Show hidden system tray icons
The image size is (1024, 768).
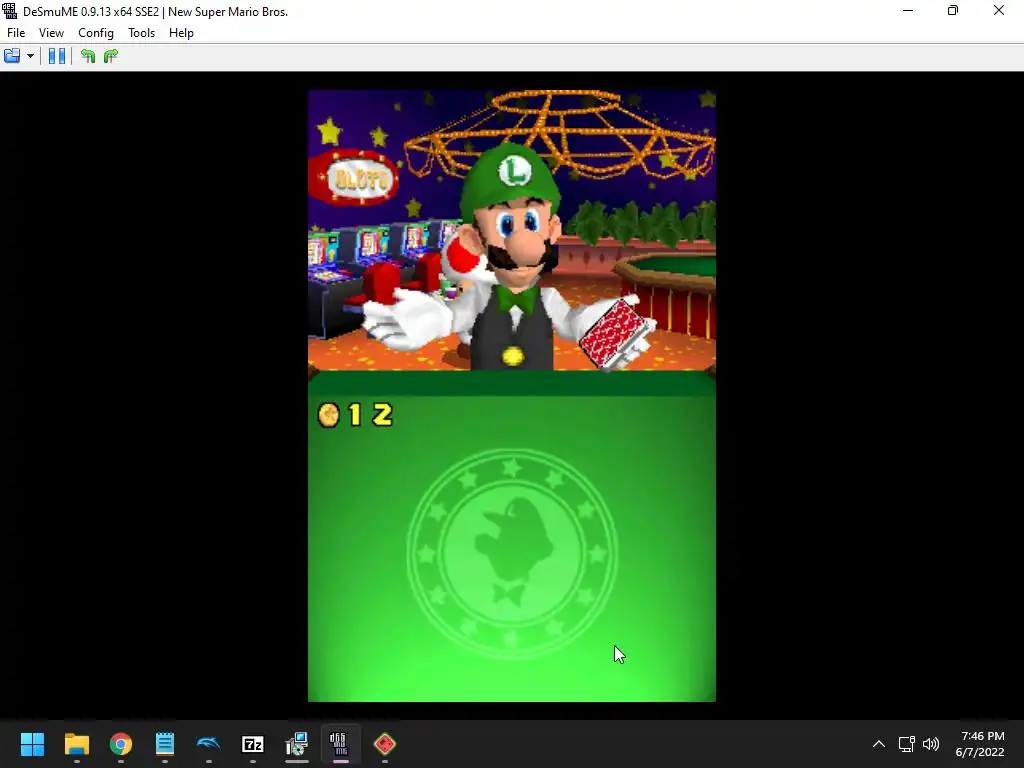point(879,744)
